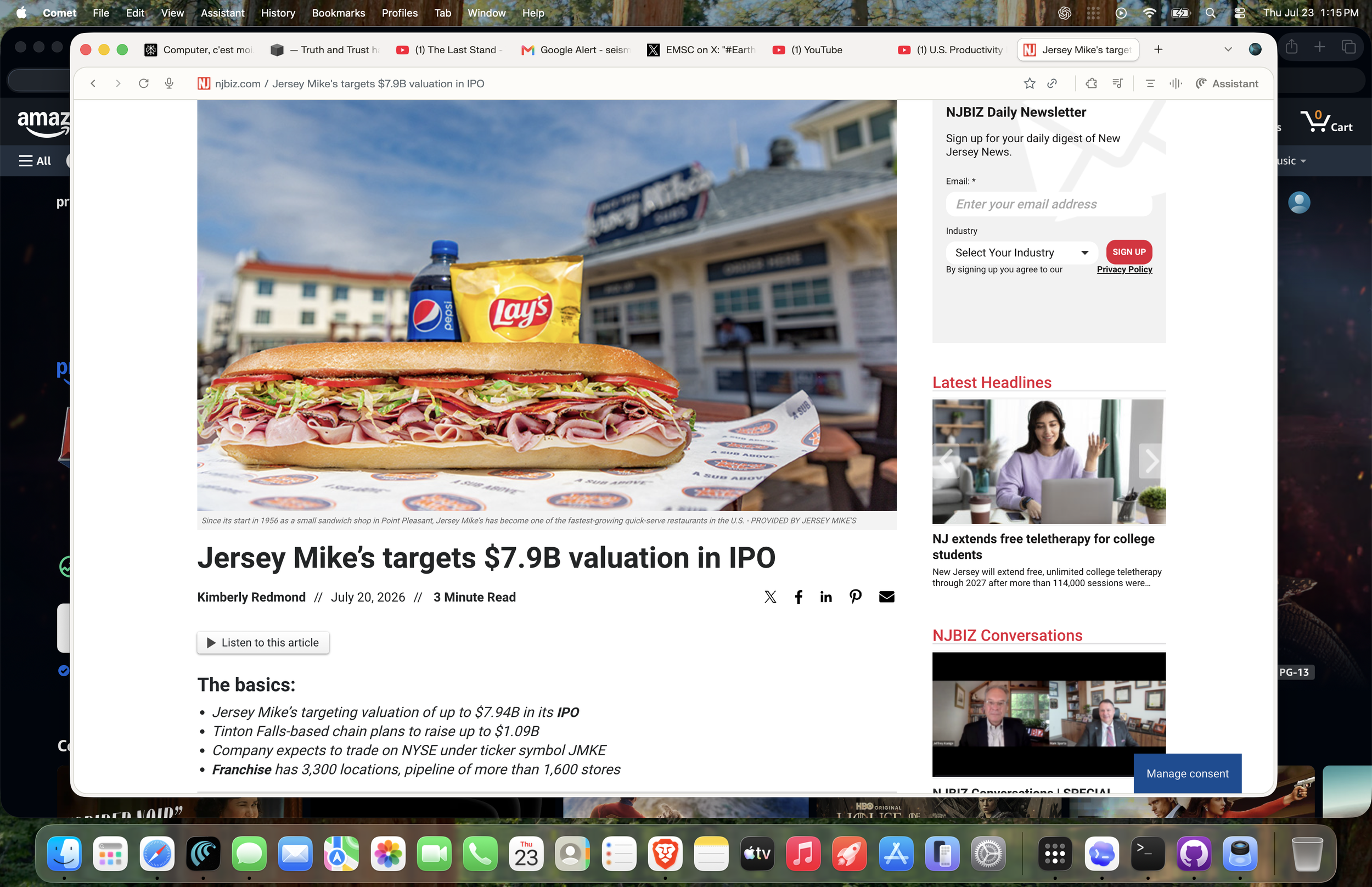Open the View menu
The width and height of the screenshot is (1372, 887).
point(172,13)
